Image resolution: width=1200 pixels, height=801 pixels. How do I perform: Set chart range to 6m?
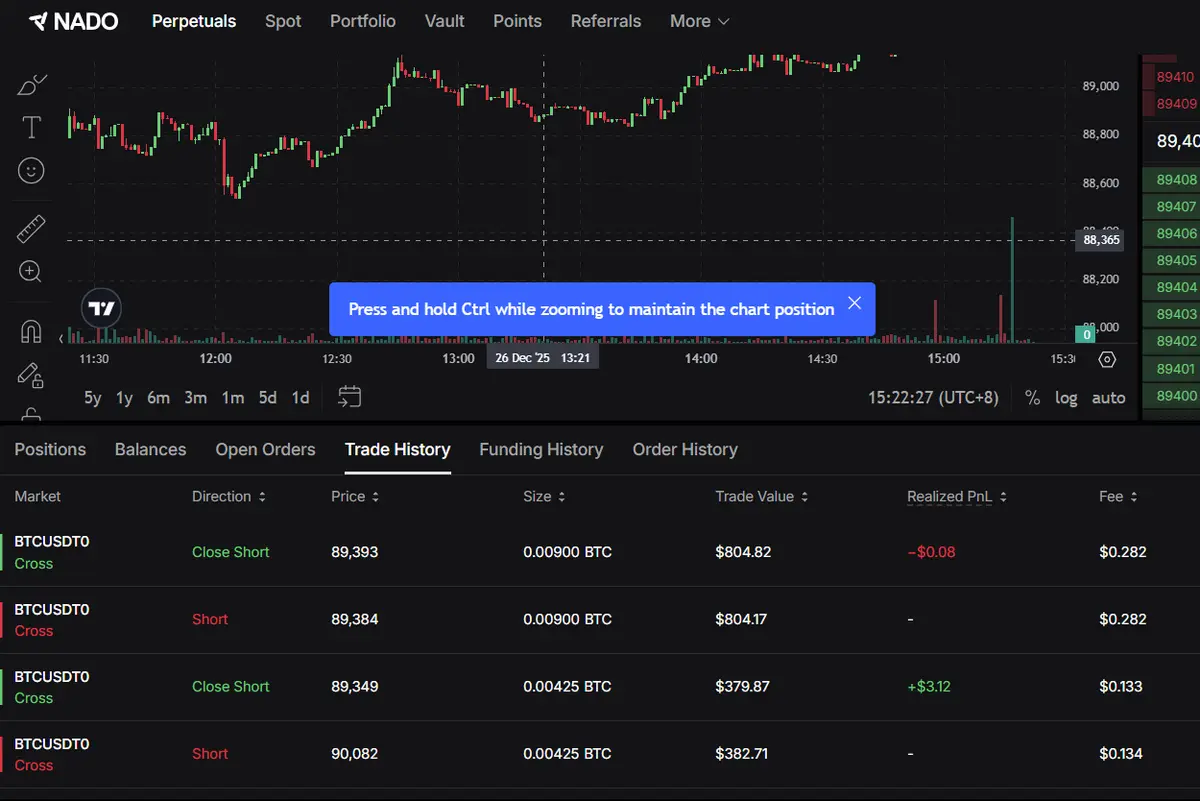click(x=158, y=398)
